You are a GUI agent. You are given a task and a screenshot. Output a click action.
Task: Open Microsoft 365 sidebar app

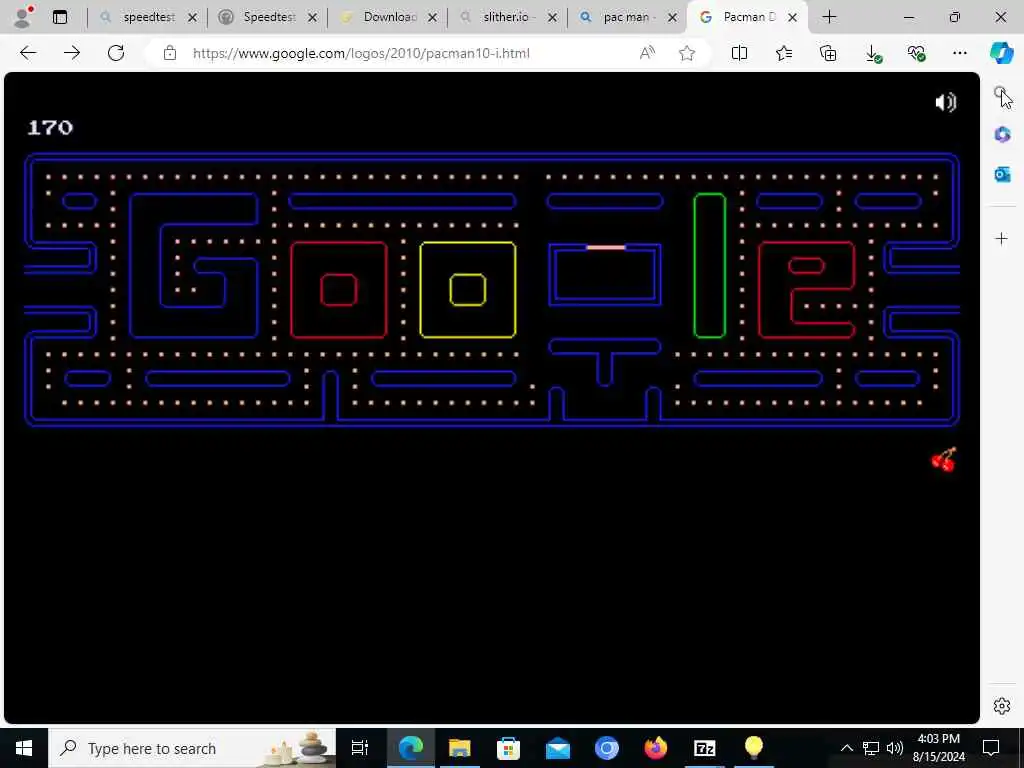(x=1002, y=135)
